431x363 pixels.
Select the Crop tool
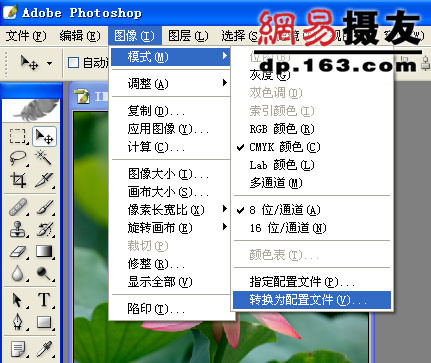[x=17, y=180]
